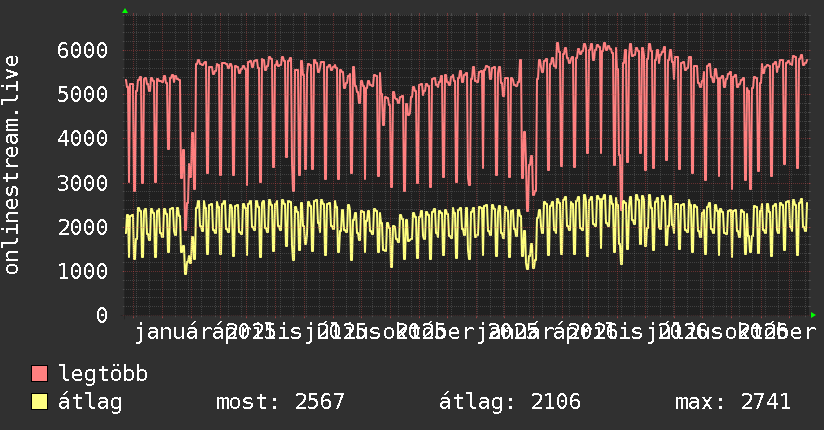This screenshot has height=430, width=824.
Task: Click the yellow átlag legend color swatch
Action: (39, 401)
